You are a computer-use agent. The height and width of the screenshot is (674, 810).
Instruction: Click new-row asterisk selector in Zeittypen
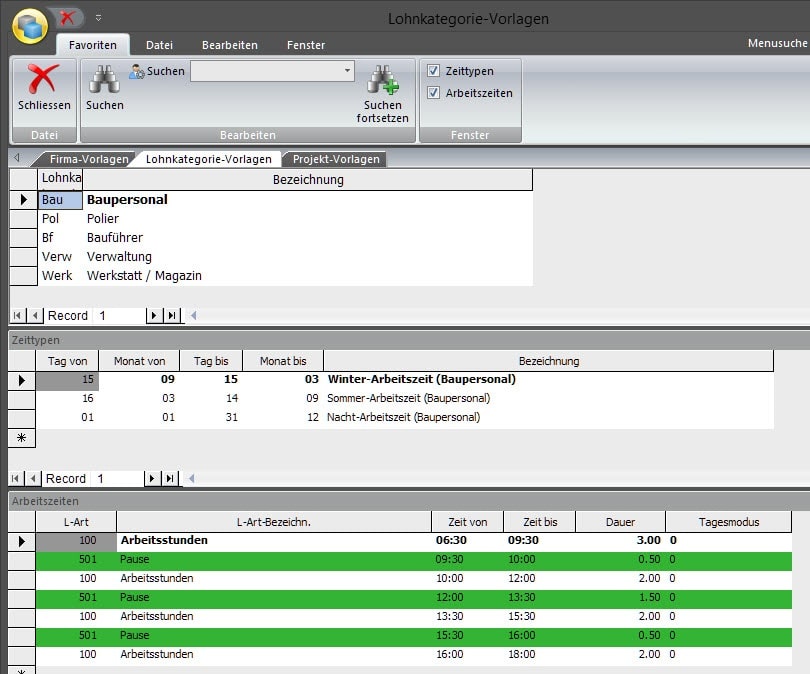click(22, 438)
